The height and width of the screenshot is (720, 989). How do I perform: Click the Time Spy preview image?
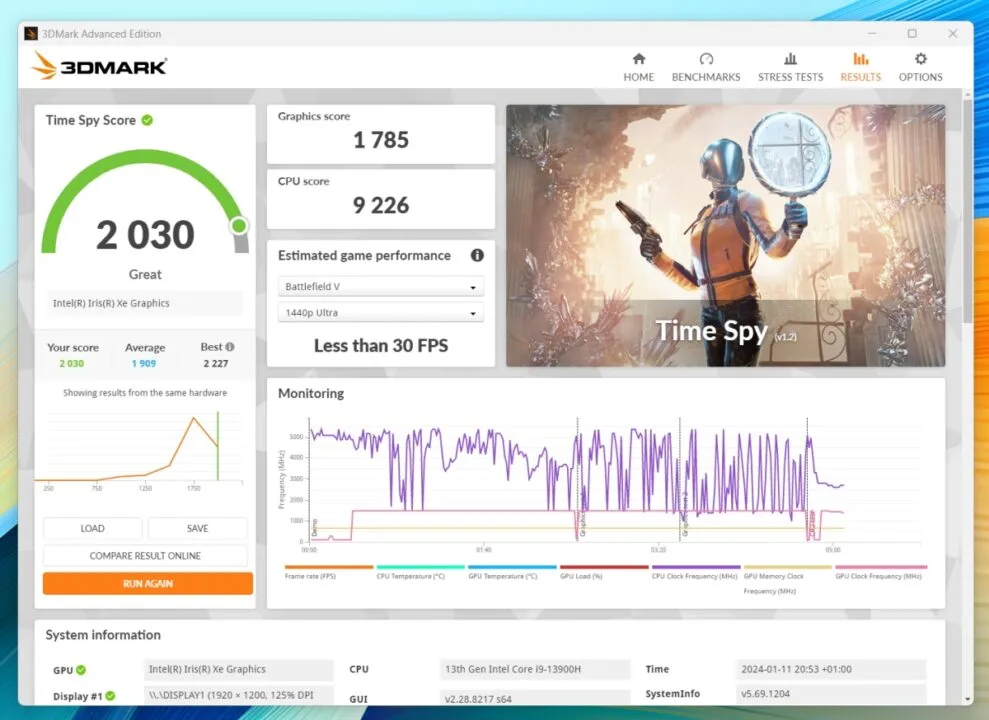coord(725,235)
